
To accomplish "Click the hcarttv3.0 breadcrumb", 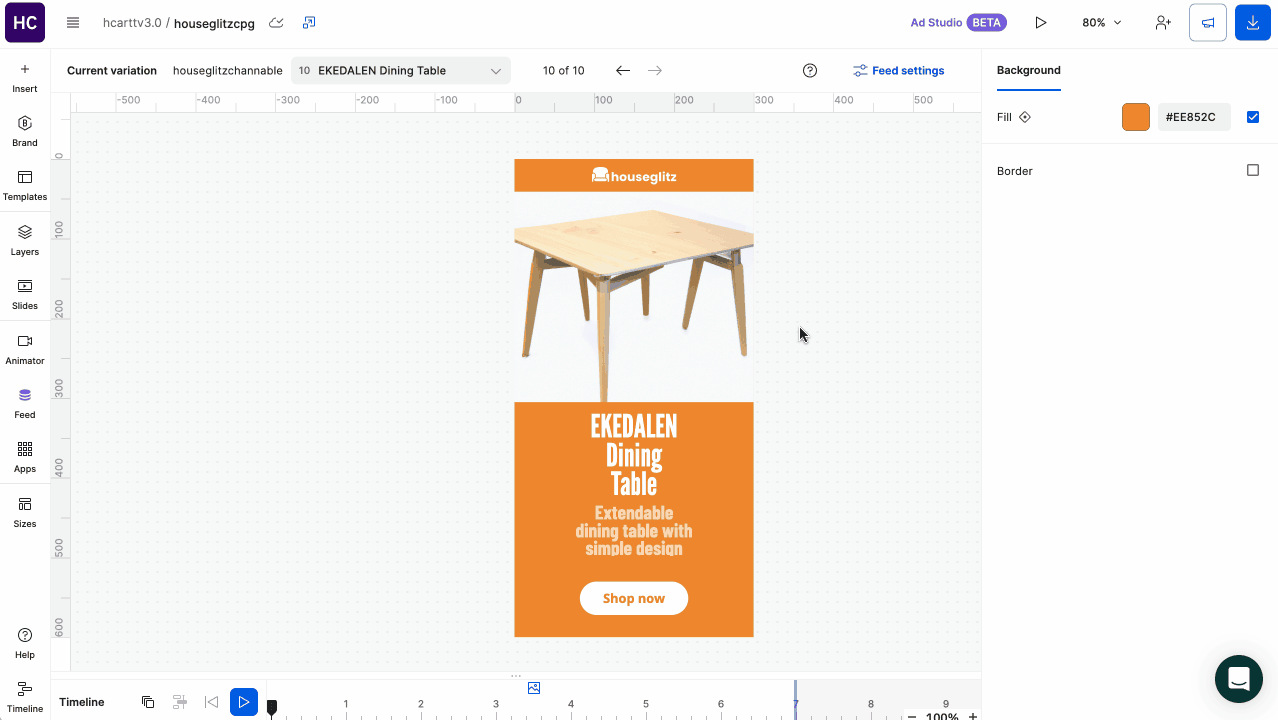I will (x=132, y=22).
